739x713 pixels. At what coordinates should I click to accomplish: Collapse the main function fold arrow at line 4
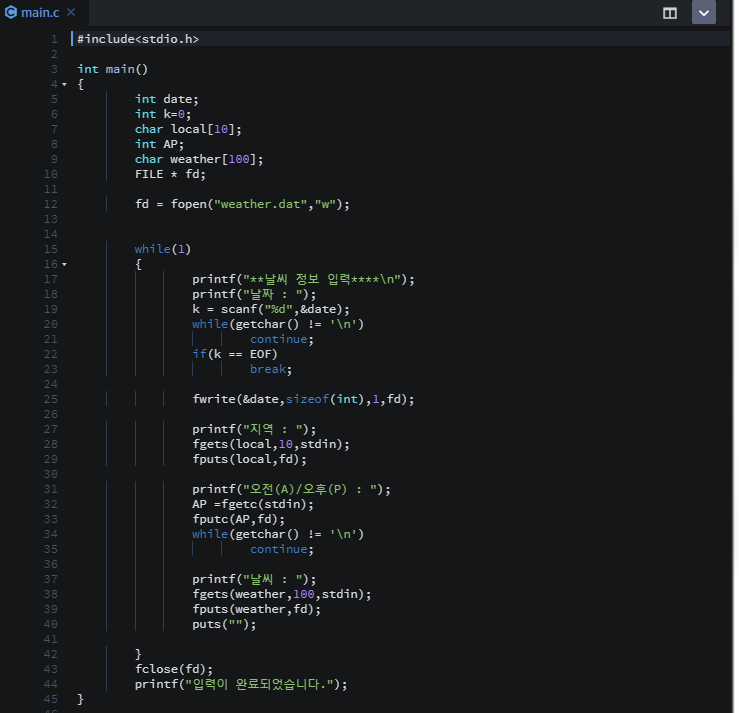click(65, 85)
